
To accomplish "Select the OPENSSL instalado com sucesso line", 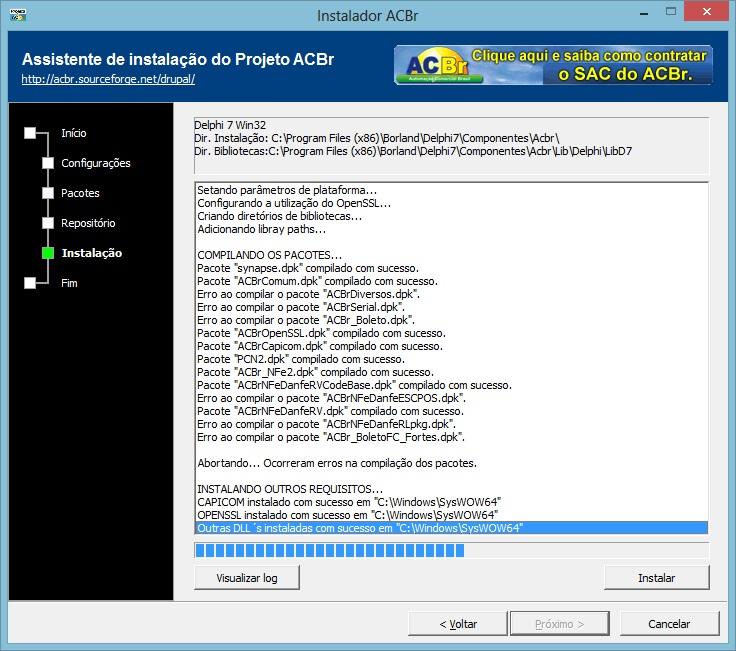I will (x=347, y=515).
